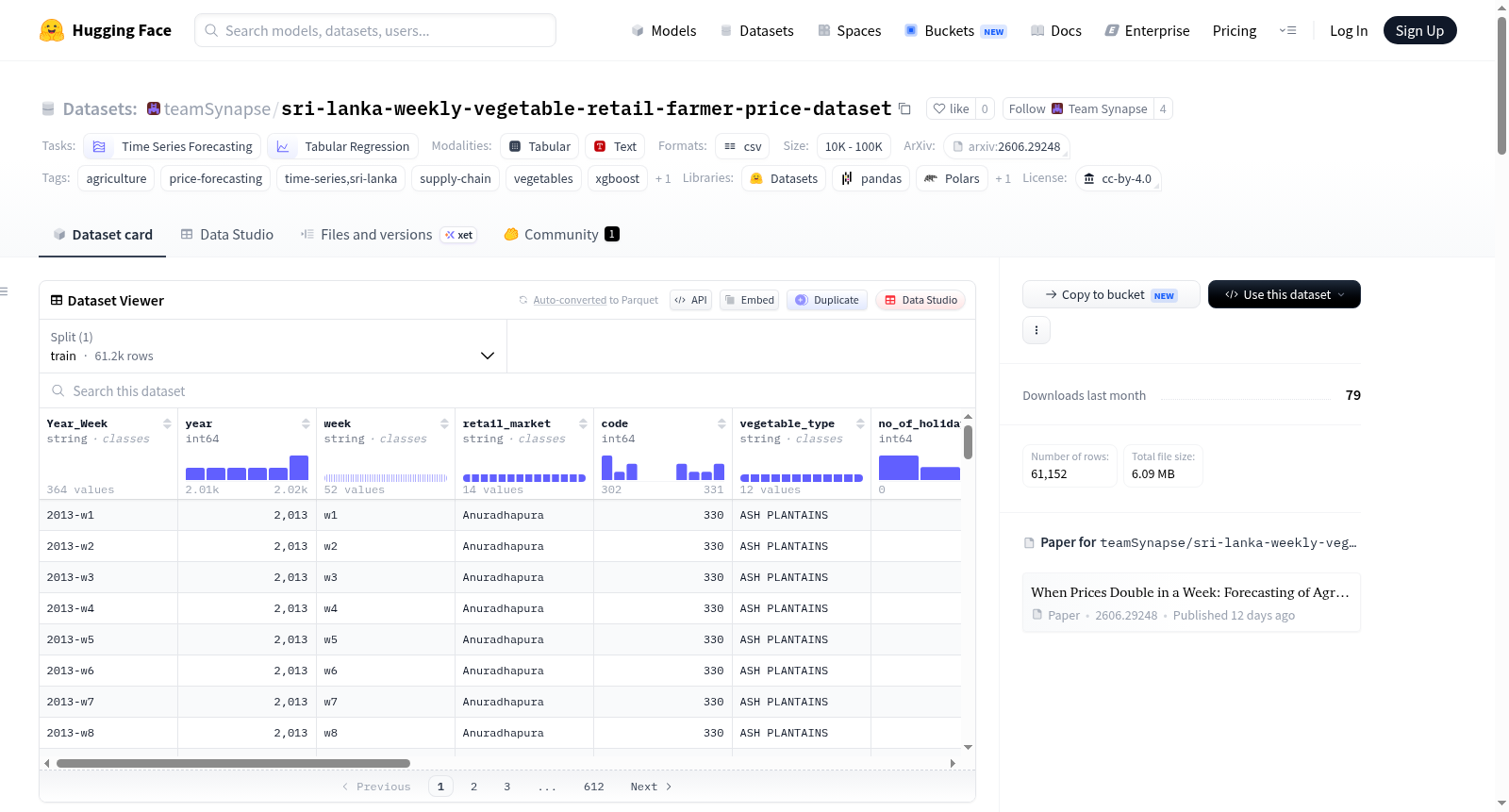Switch to the Data Studio tab
The height and width of the screenshot is (812, 1509).
226,234
